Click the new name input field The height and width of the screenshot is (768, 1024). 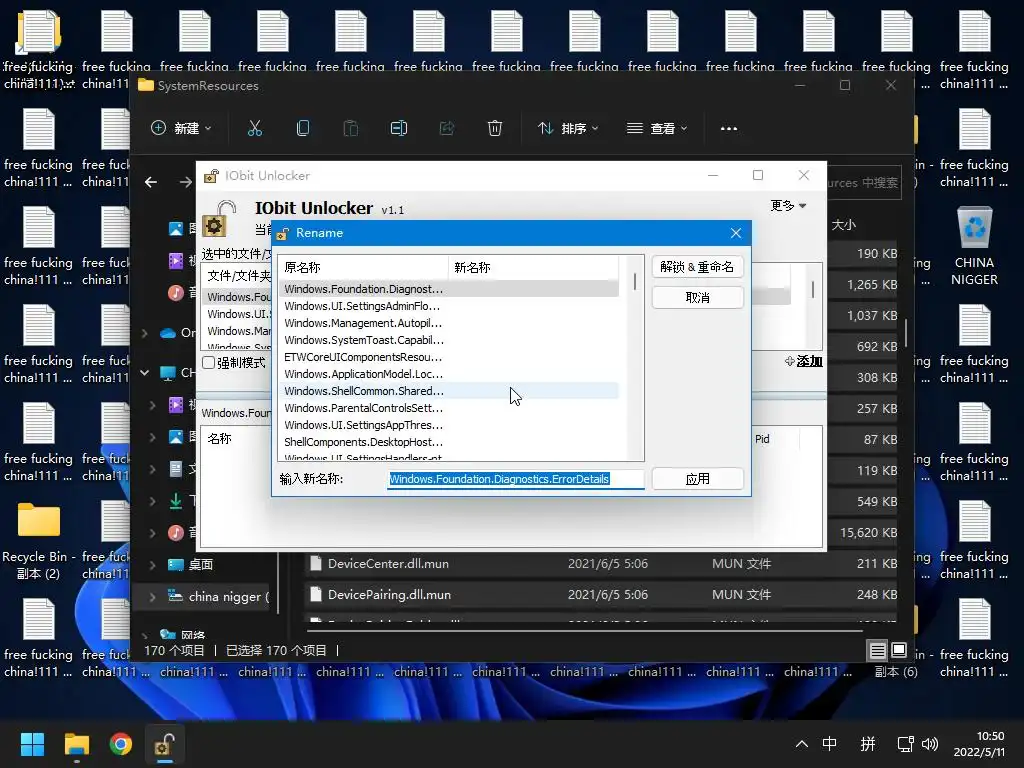[x=515, y=479]
